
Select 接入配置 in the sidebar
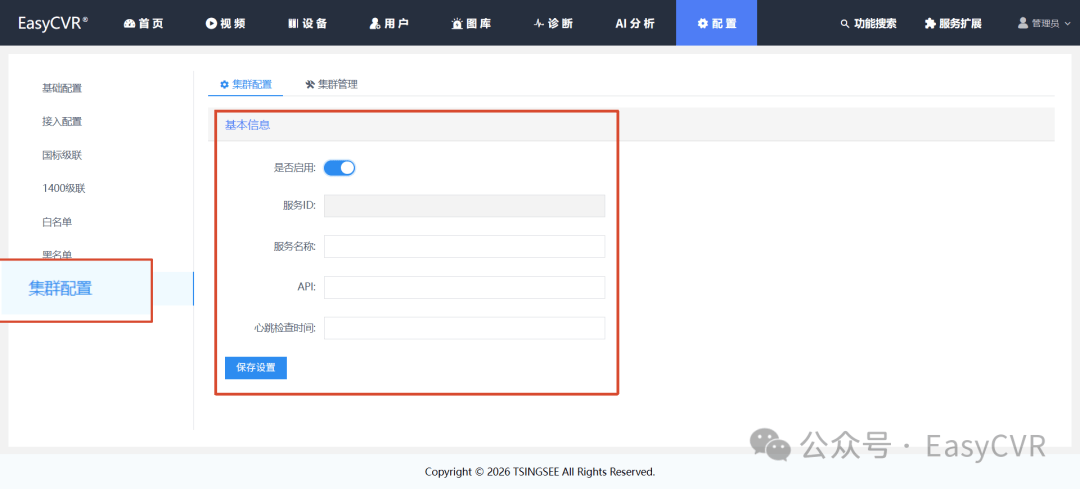(x=62, y=122)
